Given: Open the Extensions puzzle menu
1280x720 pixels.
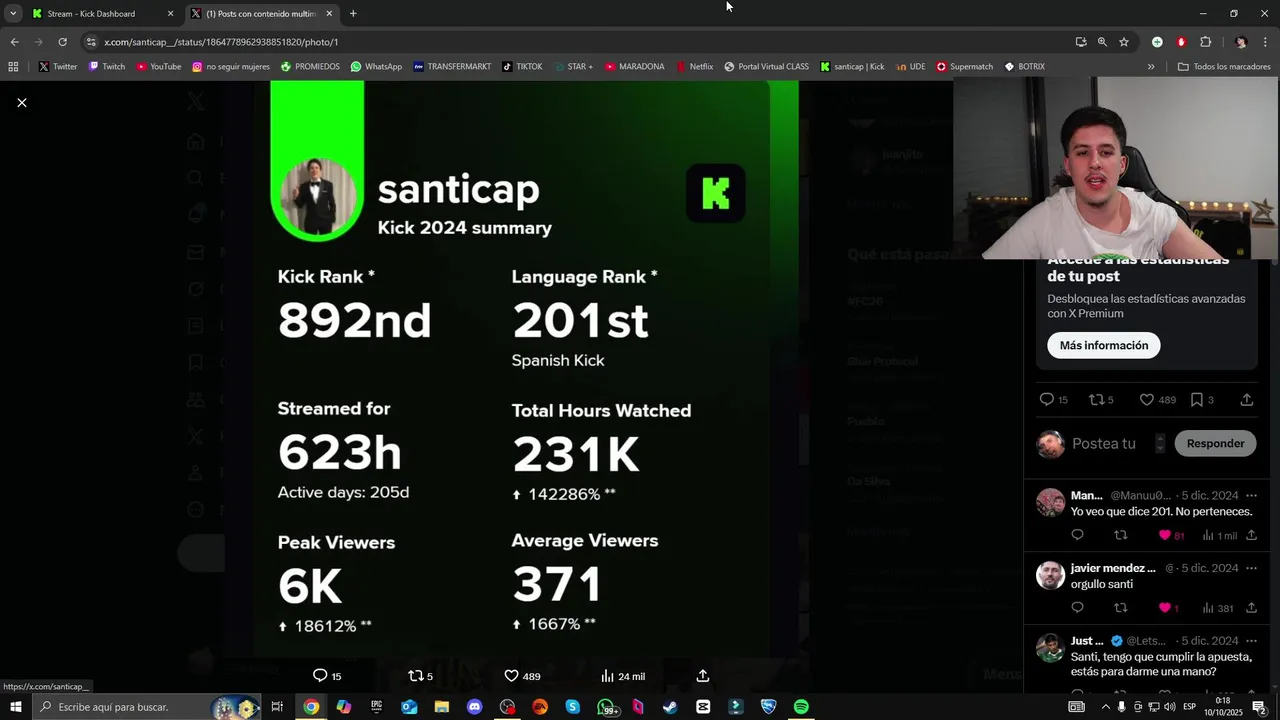Looking at the screenshot, I should click(1205, 42).
